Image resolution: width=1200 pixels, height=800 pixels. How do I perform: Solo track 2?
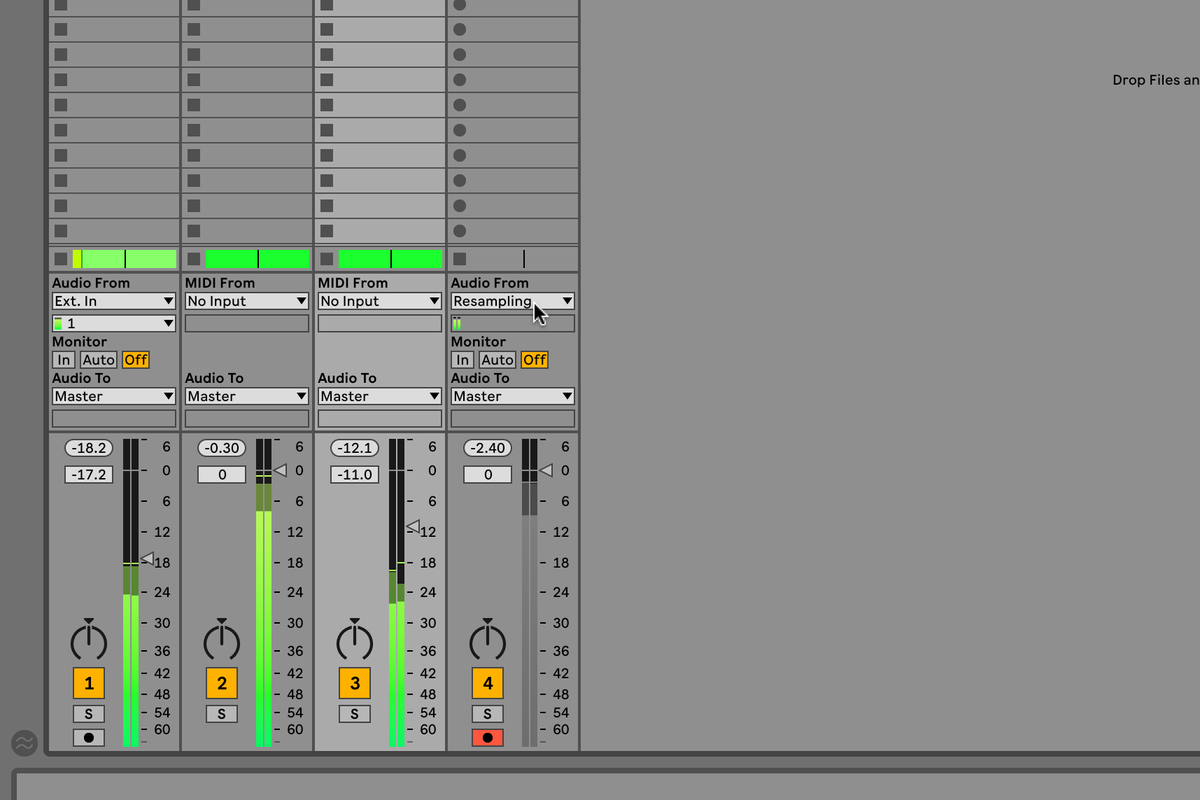click(221, 713)
